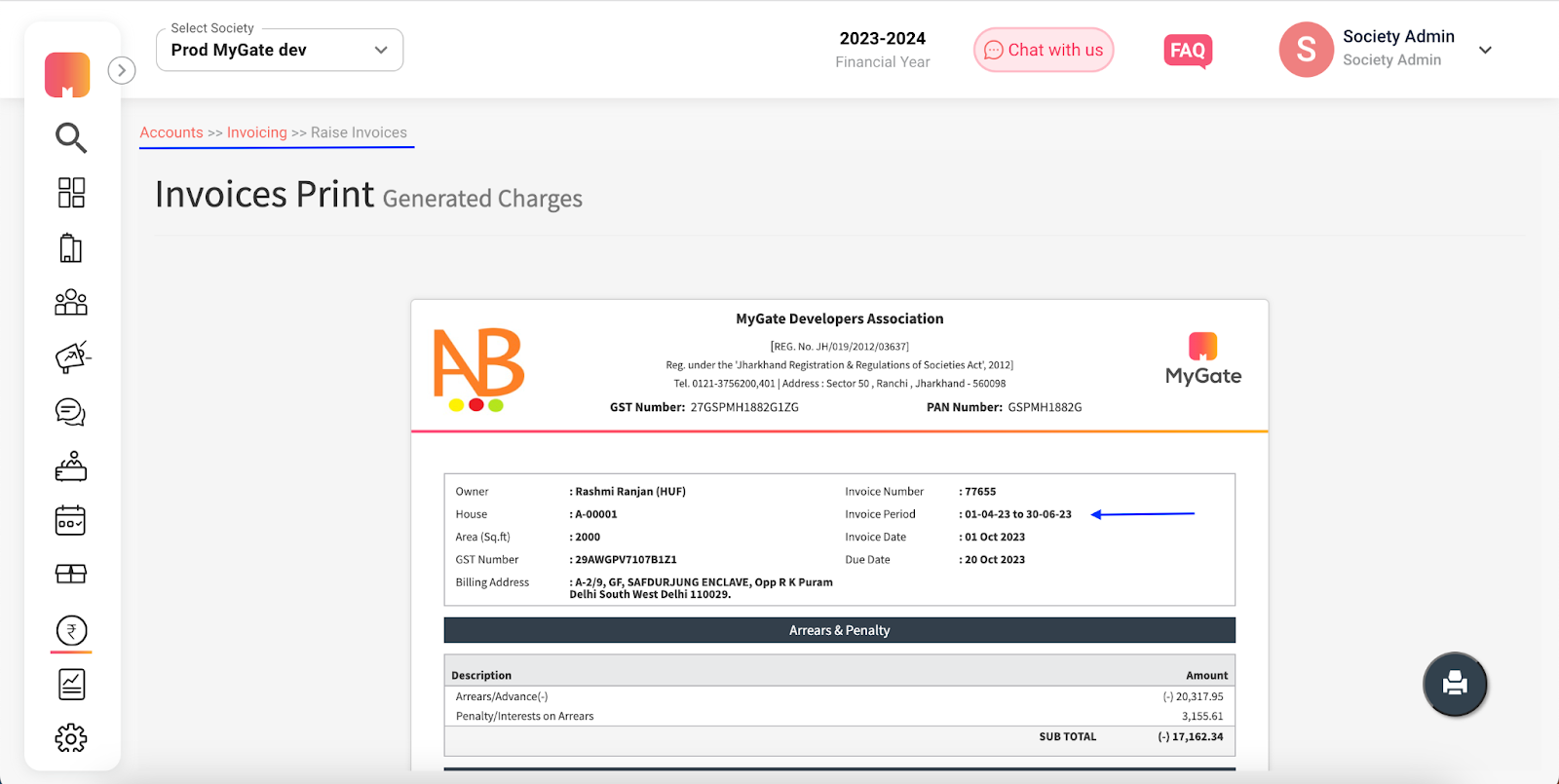Viewport: 1559px width, 784px height.
Task: Open the building/units sidebar icon
Action: (x=71, y=247)
